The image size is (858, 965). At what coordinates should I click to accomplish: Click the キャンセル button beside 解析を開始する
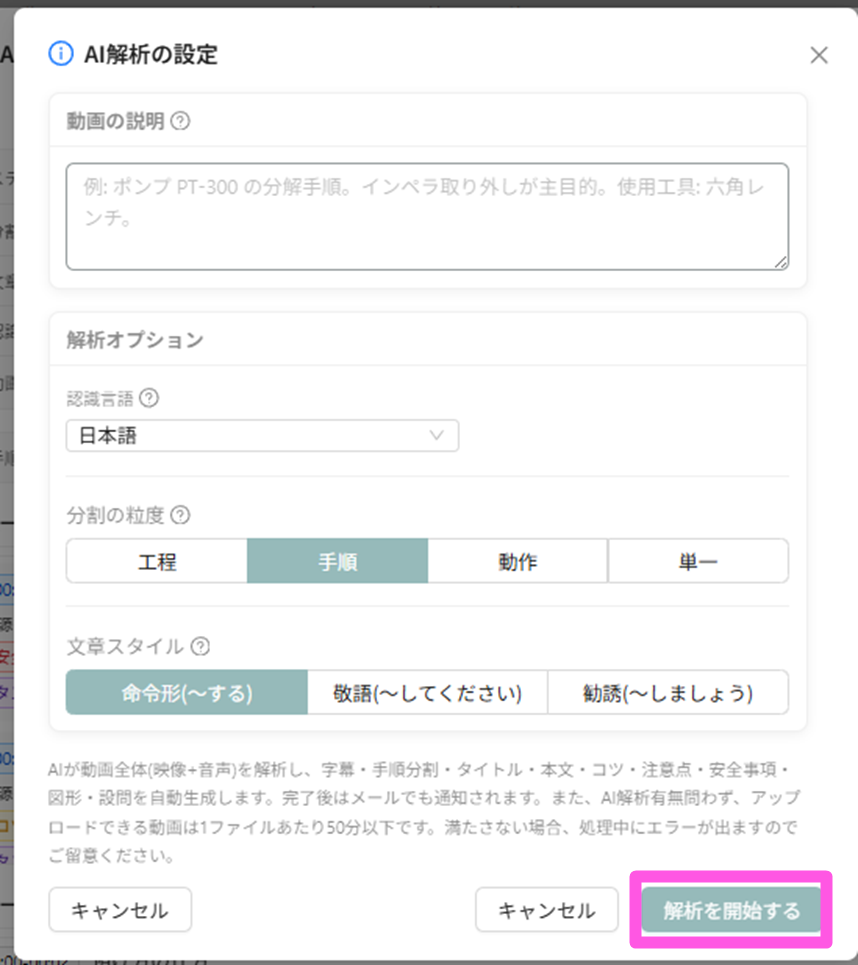coord(547,910)
